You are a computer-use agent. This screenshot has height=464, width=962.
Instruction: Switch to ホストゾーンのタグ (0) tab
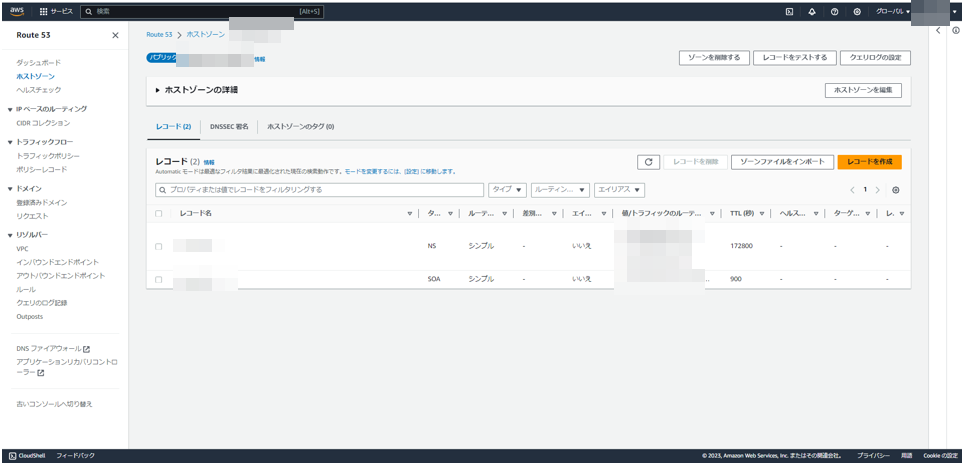tap(301, 127)
